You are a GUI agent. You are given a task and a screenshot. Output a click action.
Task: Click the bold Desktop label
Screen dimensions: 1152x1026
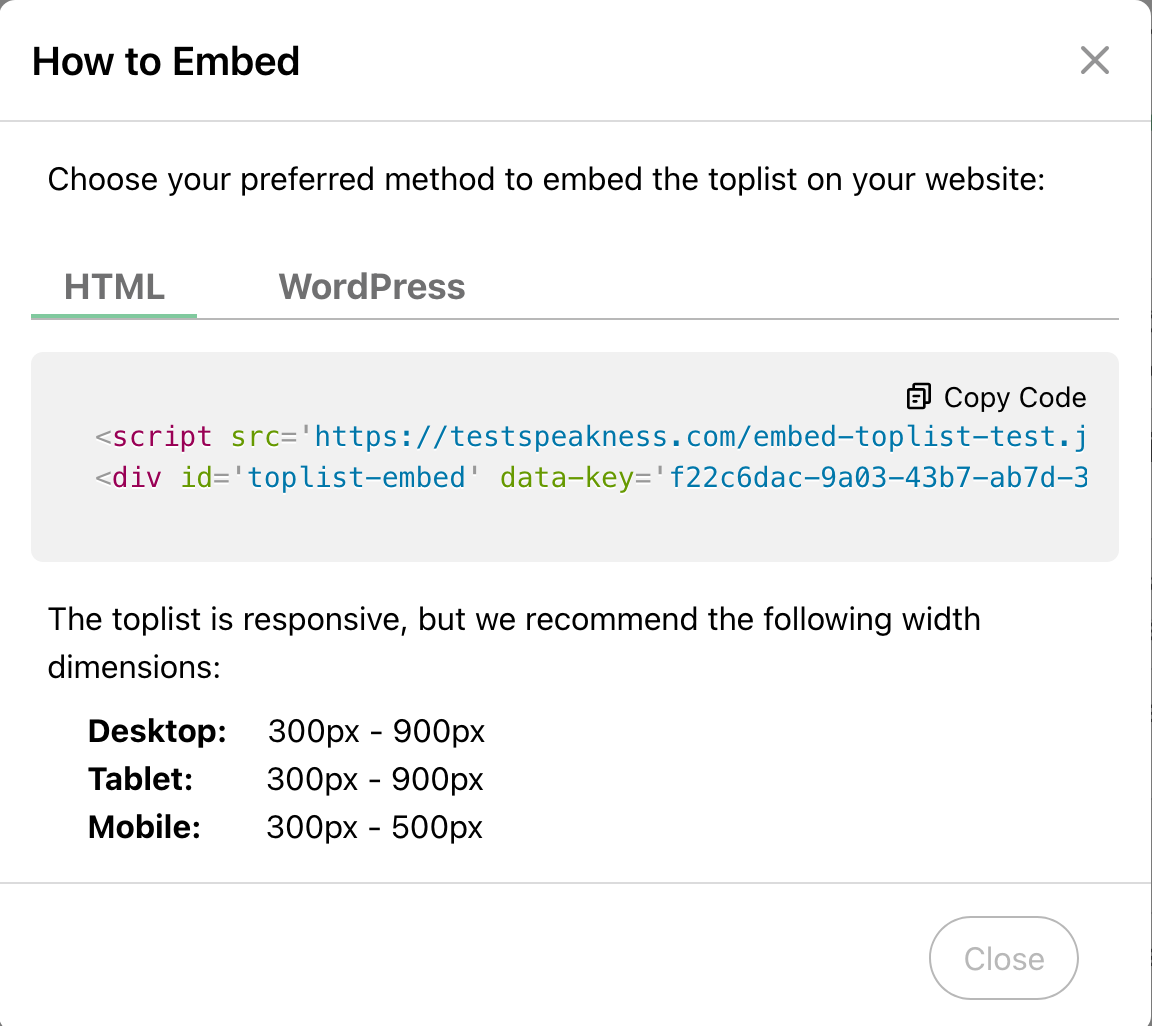coord(158,731)
